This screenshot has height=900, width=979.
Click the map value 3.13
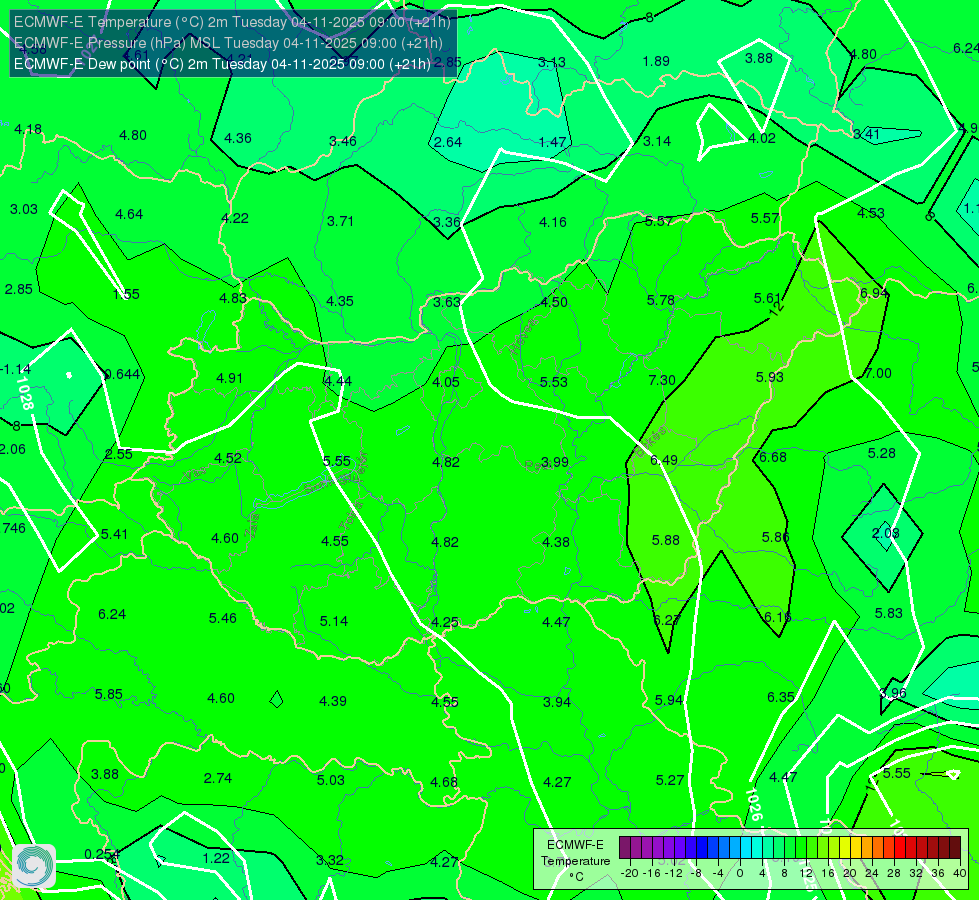click(x=552, y=62)
